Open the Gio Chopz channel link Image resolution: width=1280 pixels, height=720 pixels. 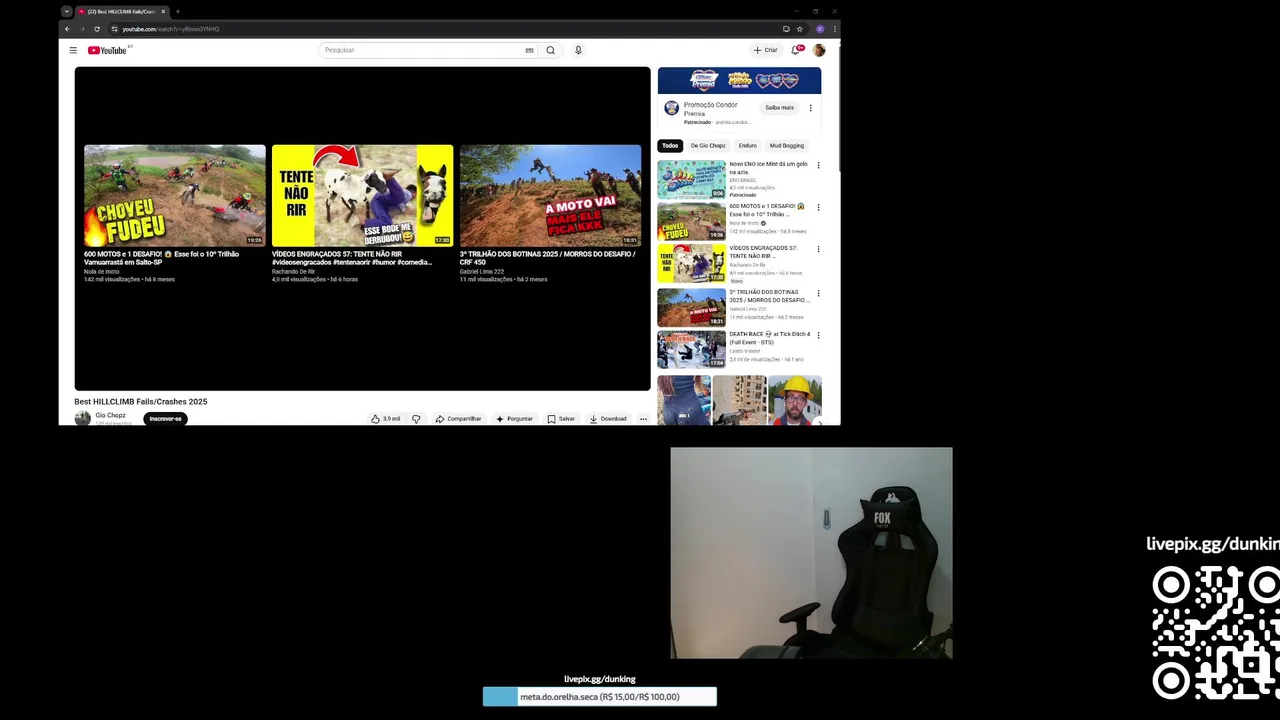(x=110, y=415)
